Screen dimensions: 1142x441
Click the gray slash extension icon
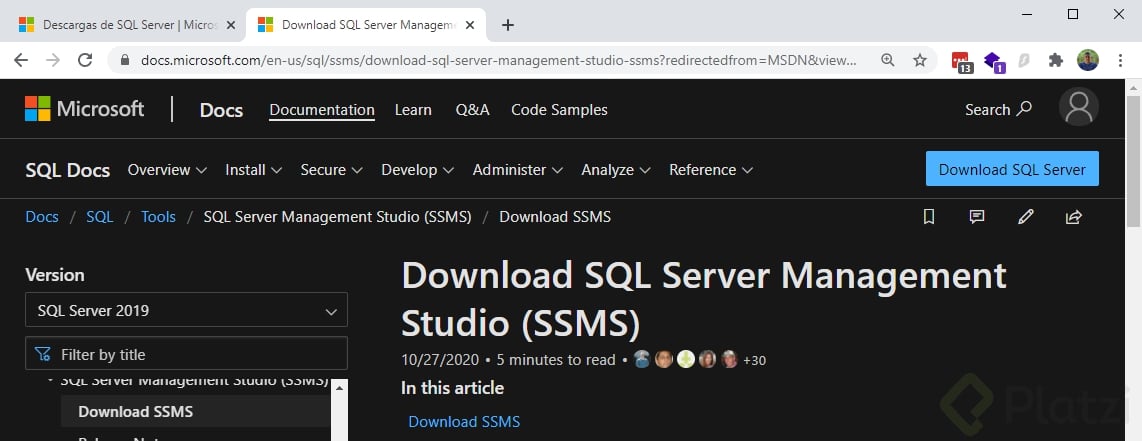1024,60
